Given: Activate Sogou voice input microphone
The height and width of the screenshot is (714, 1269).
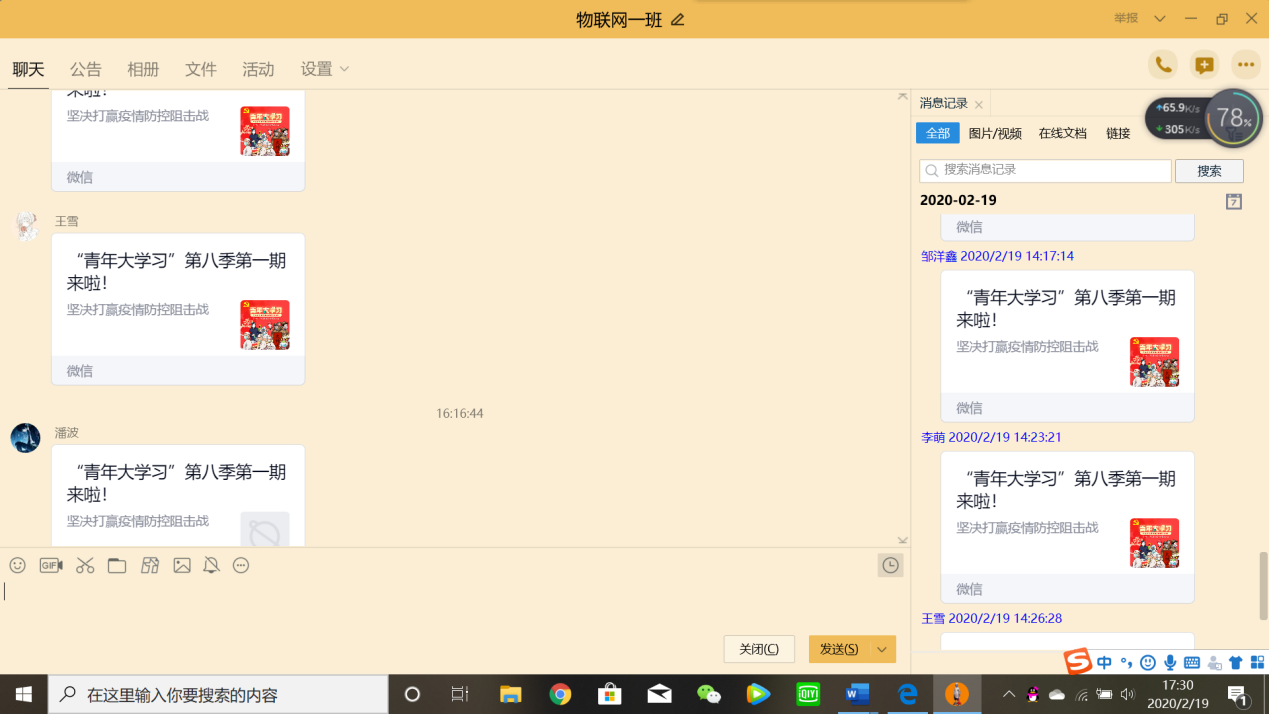Looking at the screenshot, I should click(x=1170, y=662).
